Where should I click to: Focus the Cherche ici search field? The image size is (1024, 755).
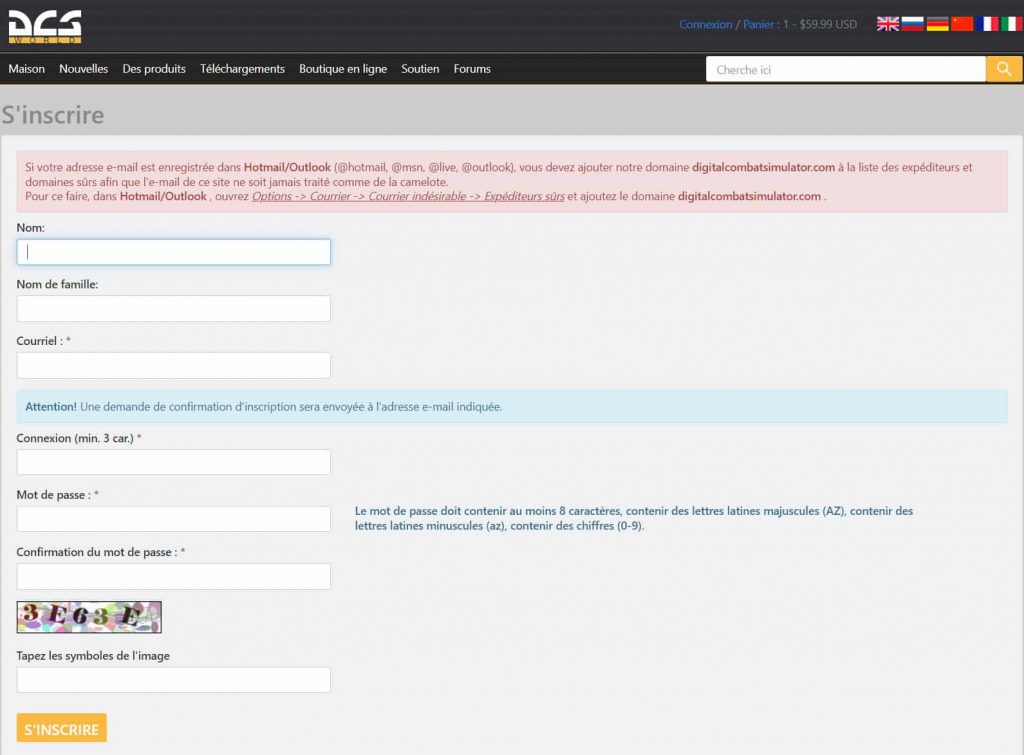coord(846,69)
